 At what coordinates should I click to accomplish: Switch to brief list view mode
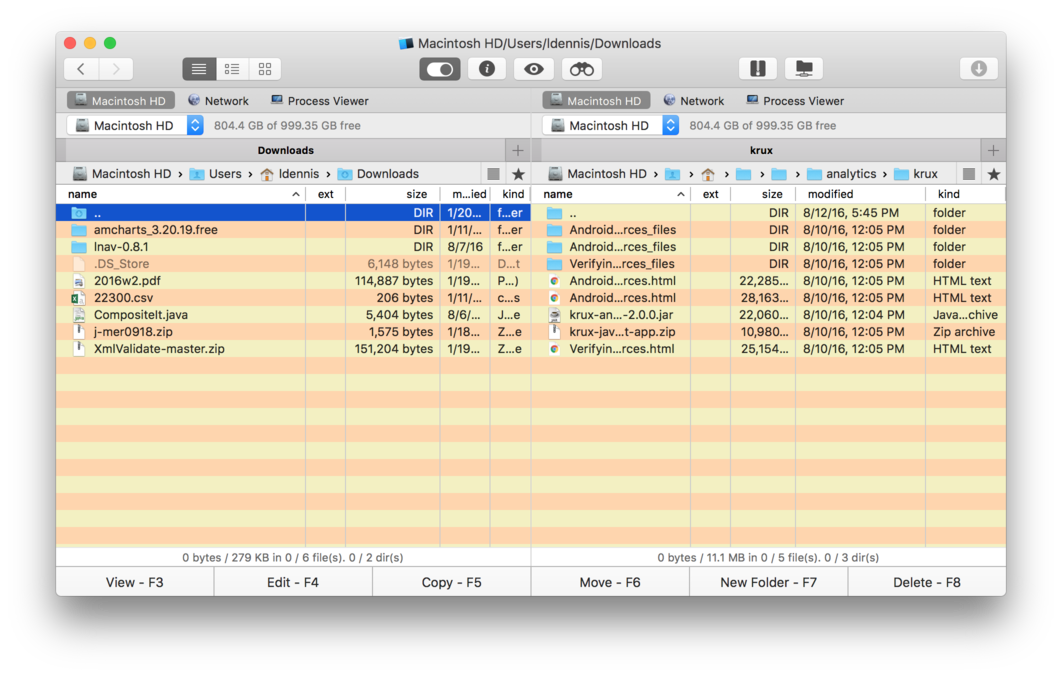tap(232, 69)
